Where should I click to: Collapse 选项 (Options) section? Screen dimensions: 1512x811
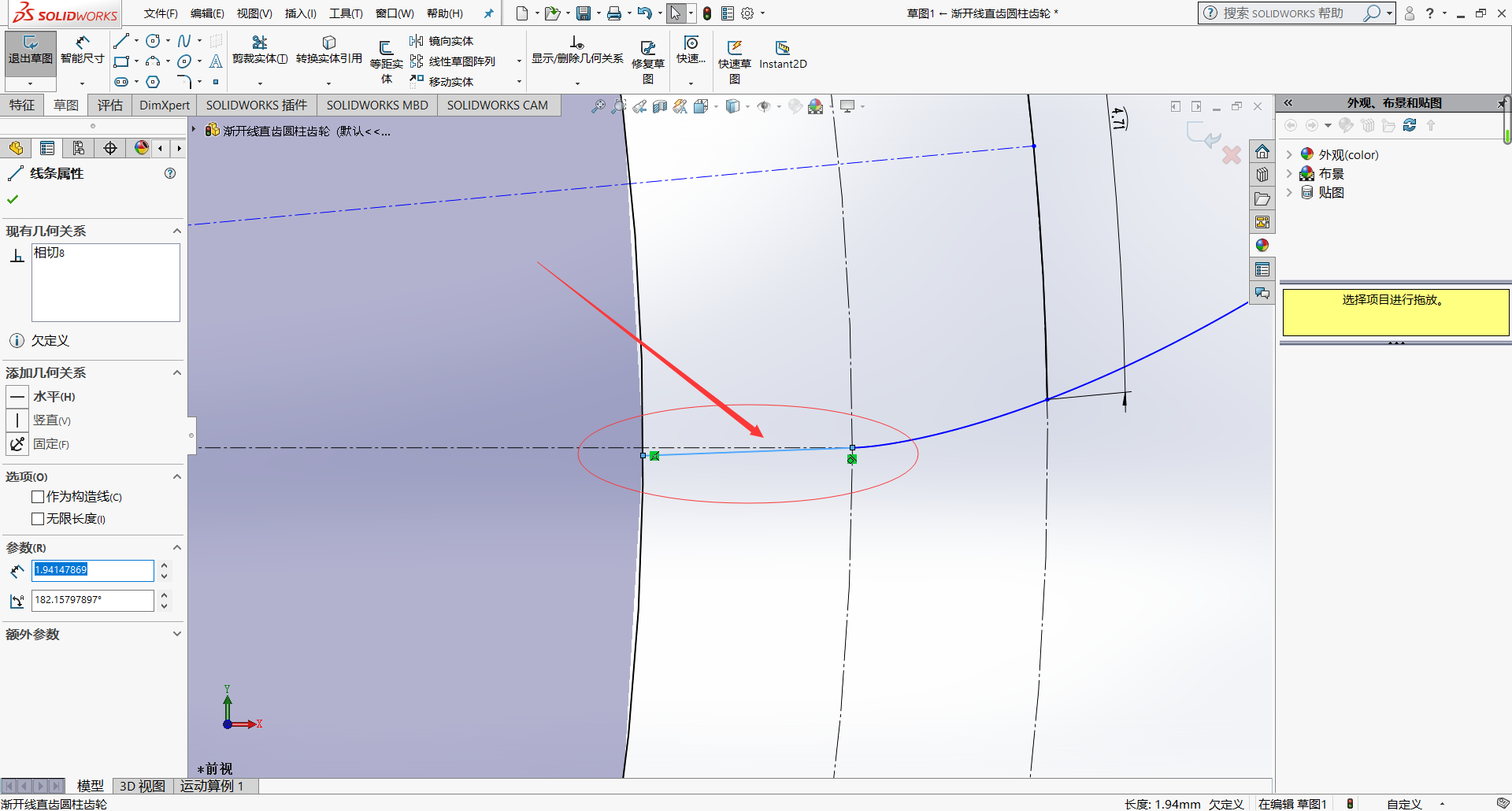[x=177, y=476]
